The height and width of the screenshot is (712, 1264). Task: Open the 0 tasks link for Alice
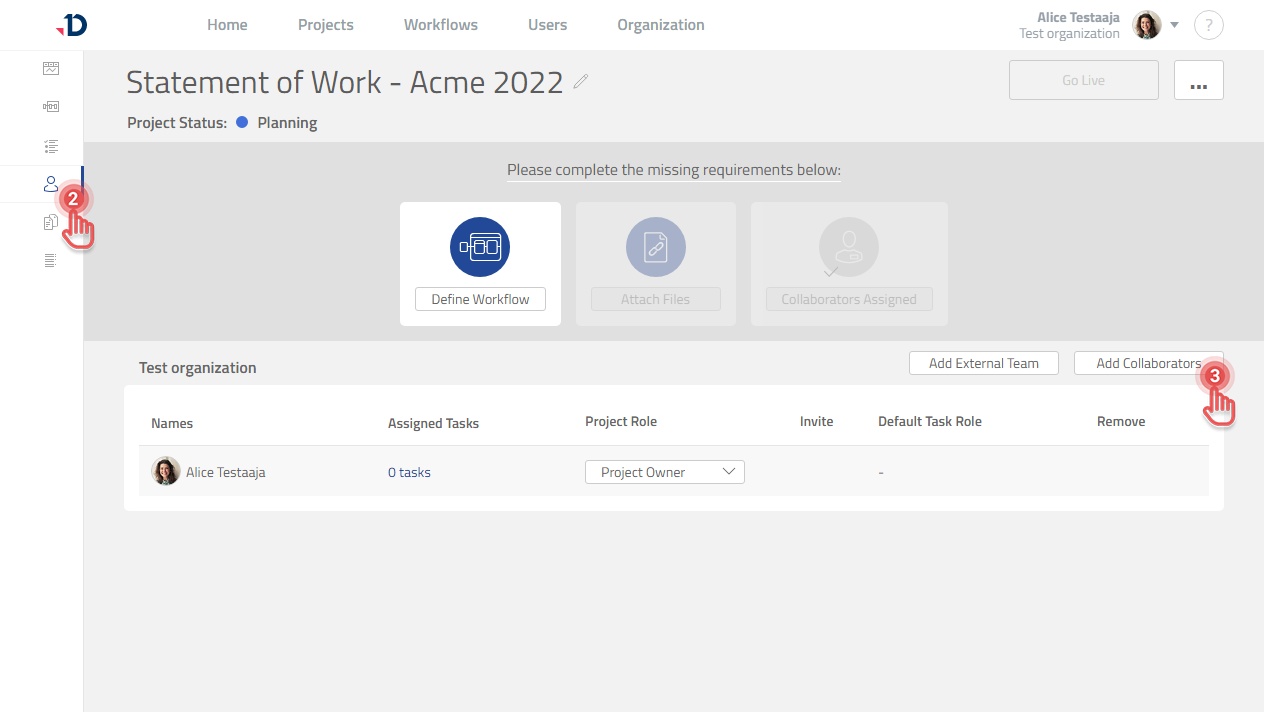[x=409, y=472]
